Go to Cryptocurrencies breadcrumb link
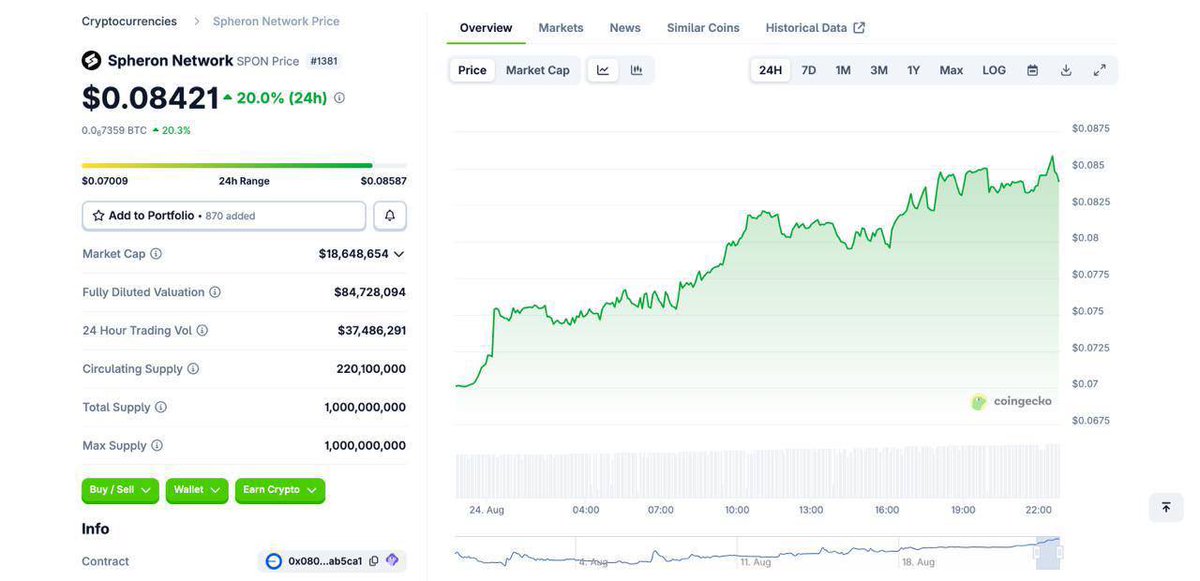This screenshot has width=1200, height=581. click(129, 21)
